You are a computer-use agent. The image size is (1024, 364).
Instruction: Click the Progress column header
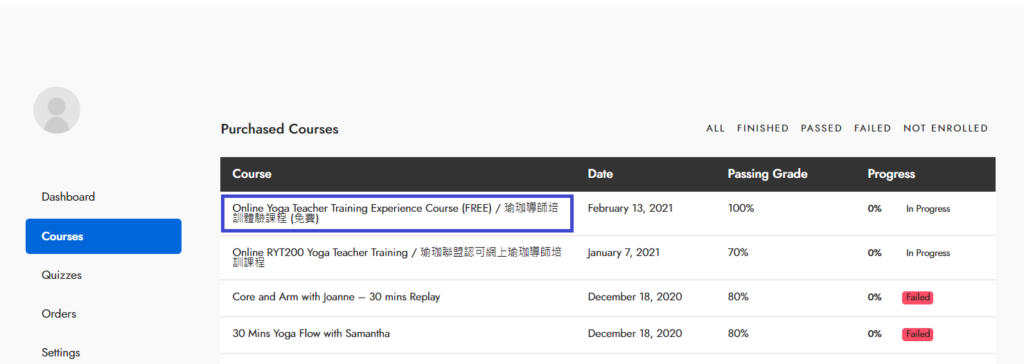(x=891, y=174)
